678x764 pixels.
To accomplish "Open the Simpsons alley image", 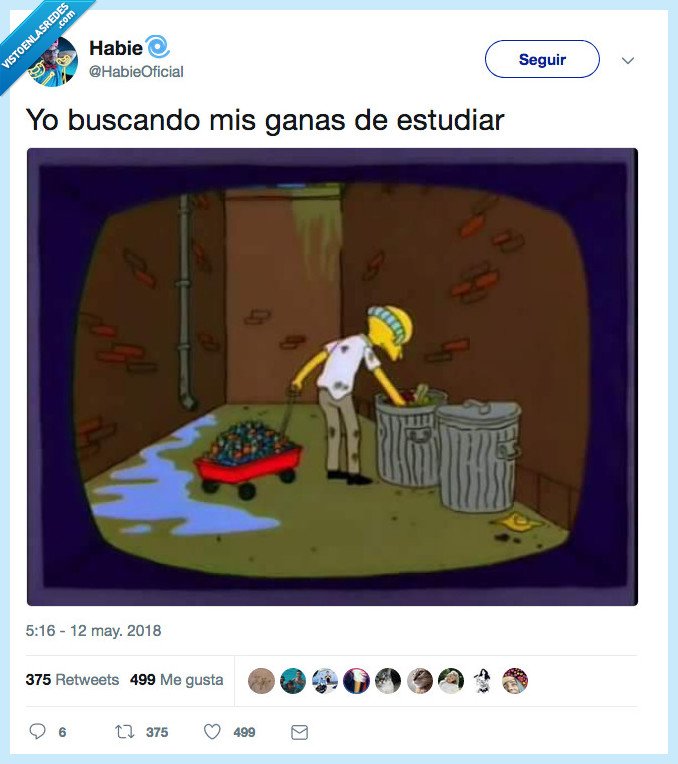I will click(332, 377).
